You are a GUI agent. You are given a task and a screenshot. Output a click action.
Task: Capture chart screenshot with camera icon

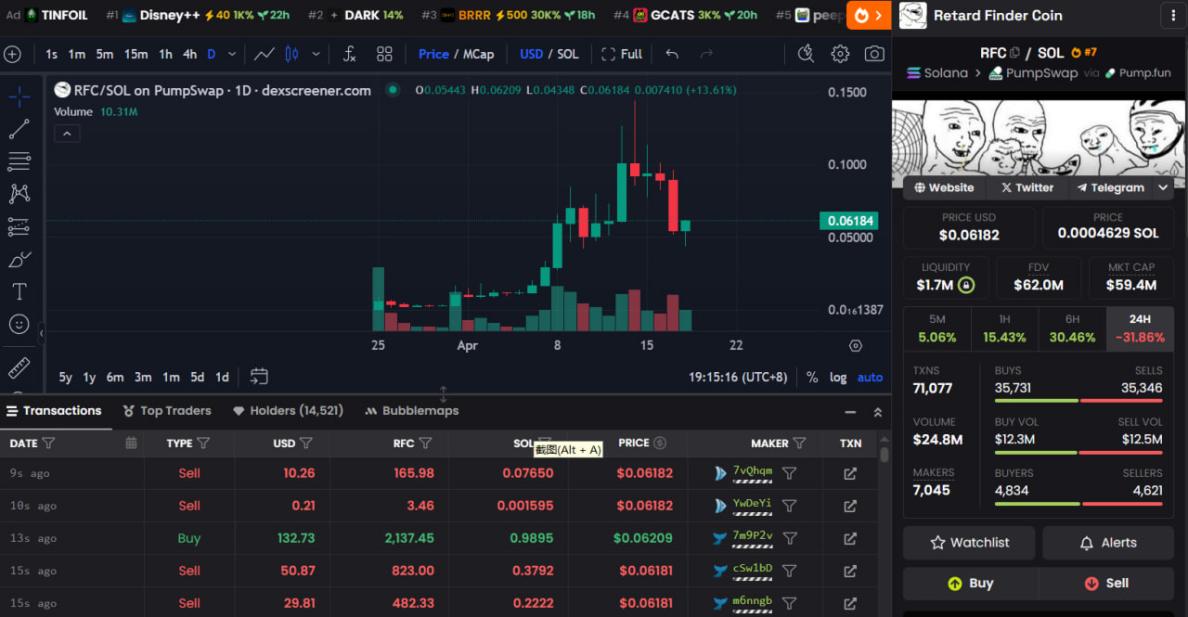click(x=874, y=55)
